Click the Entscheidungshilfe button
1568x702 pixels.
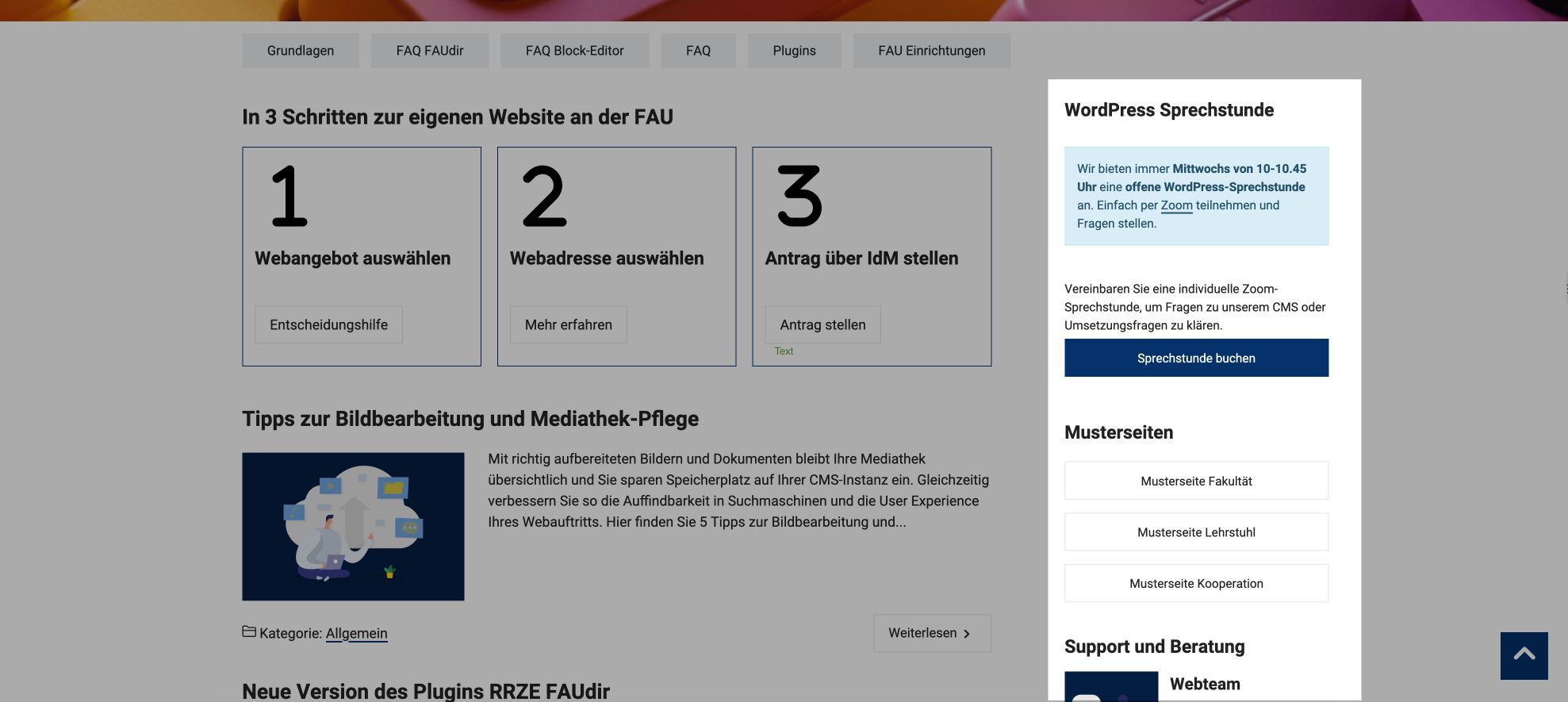pyautogui.click(x=328, y=324)
